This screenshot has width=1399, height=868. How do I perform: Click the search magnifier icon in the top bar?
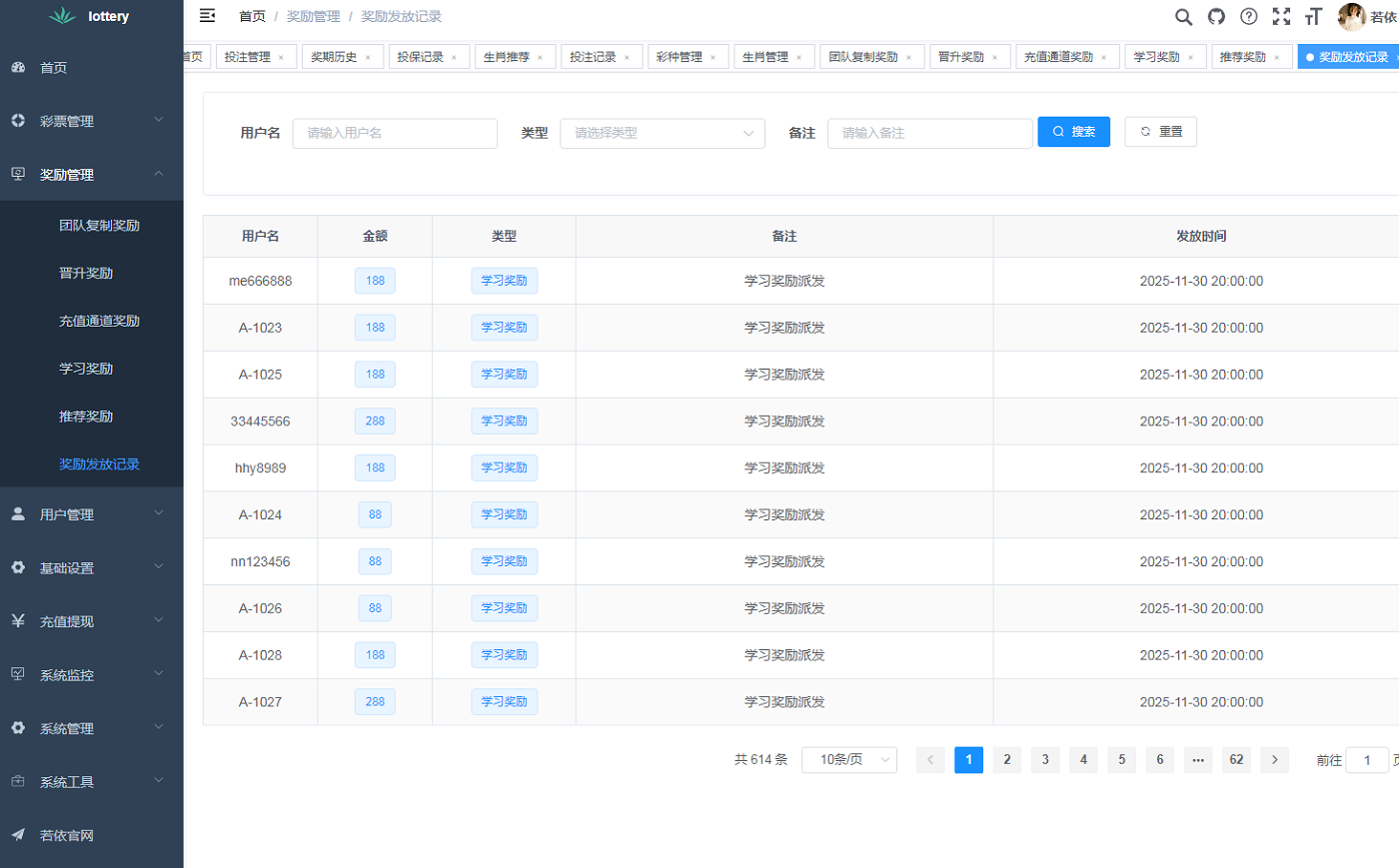1183,17
